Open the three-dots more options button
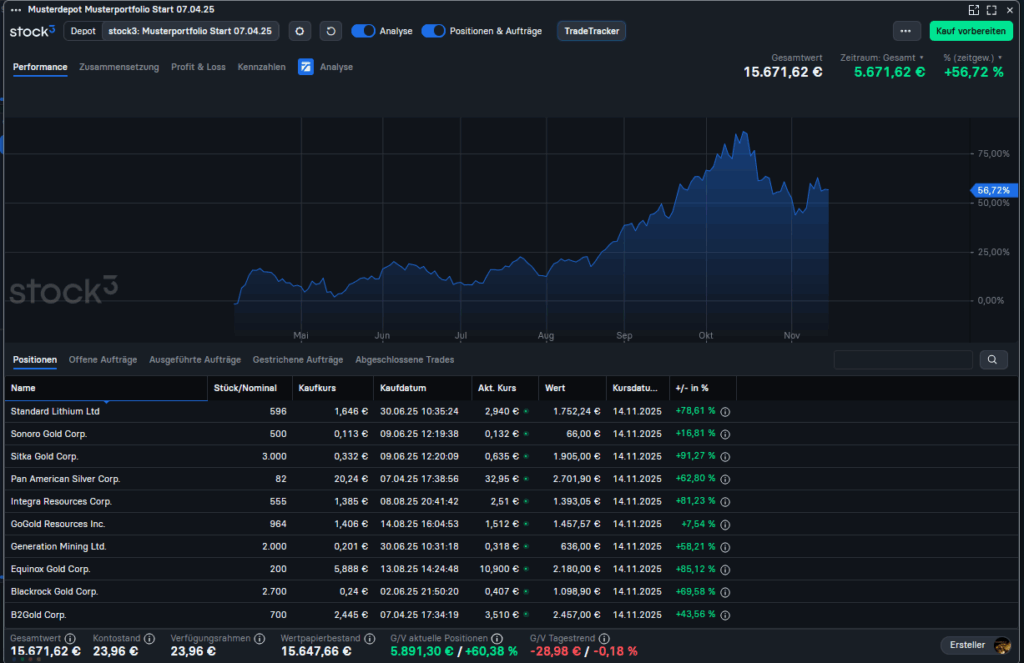The width and height of the screenshot is (1024, 663). click(906, 31)
